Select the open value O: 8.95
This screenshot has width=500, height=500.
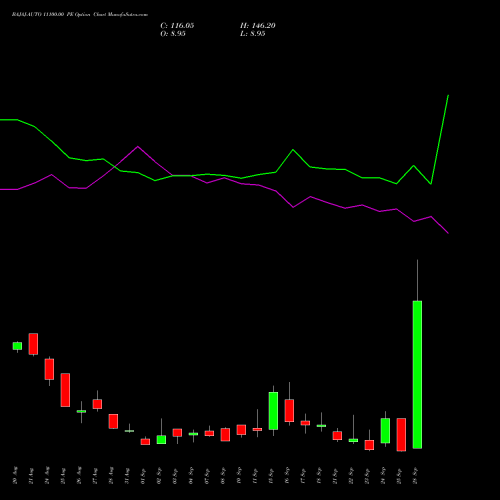click(x=173, y=34)
